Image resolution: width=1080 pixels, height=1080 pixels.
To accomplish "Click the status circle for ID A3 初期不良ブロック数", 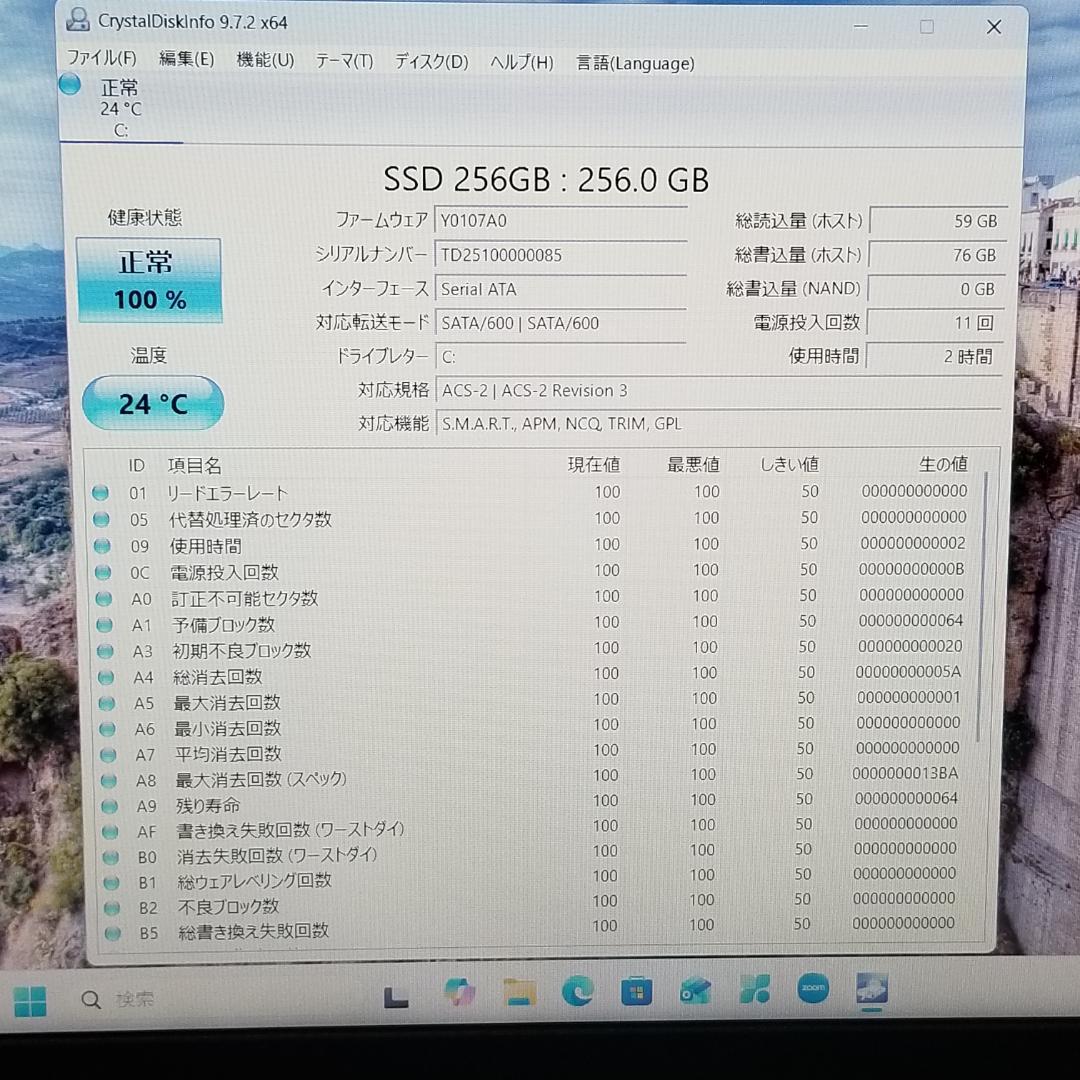I will [x=105, y=651].
